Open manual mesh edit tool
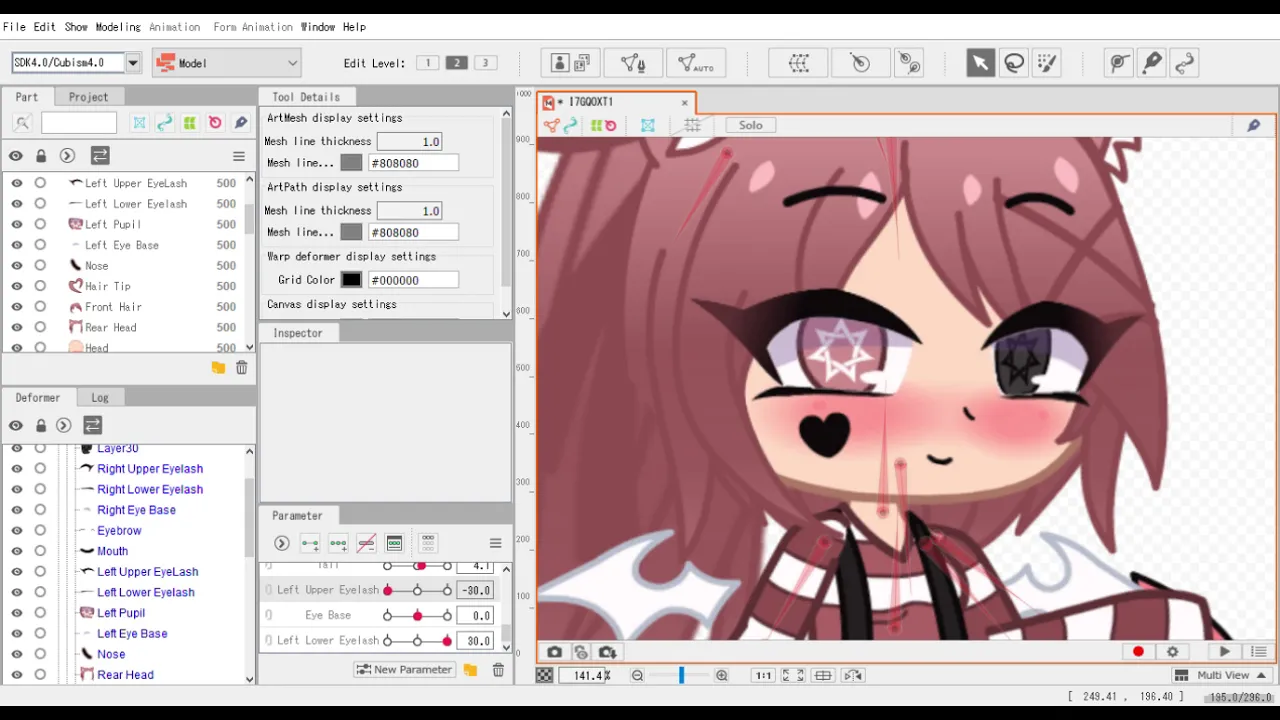The image size is (1280, 720). 633,63
